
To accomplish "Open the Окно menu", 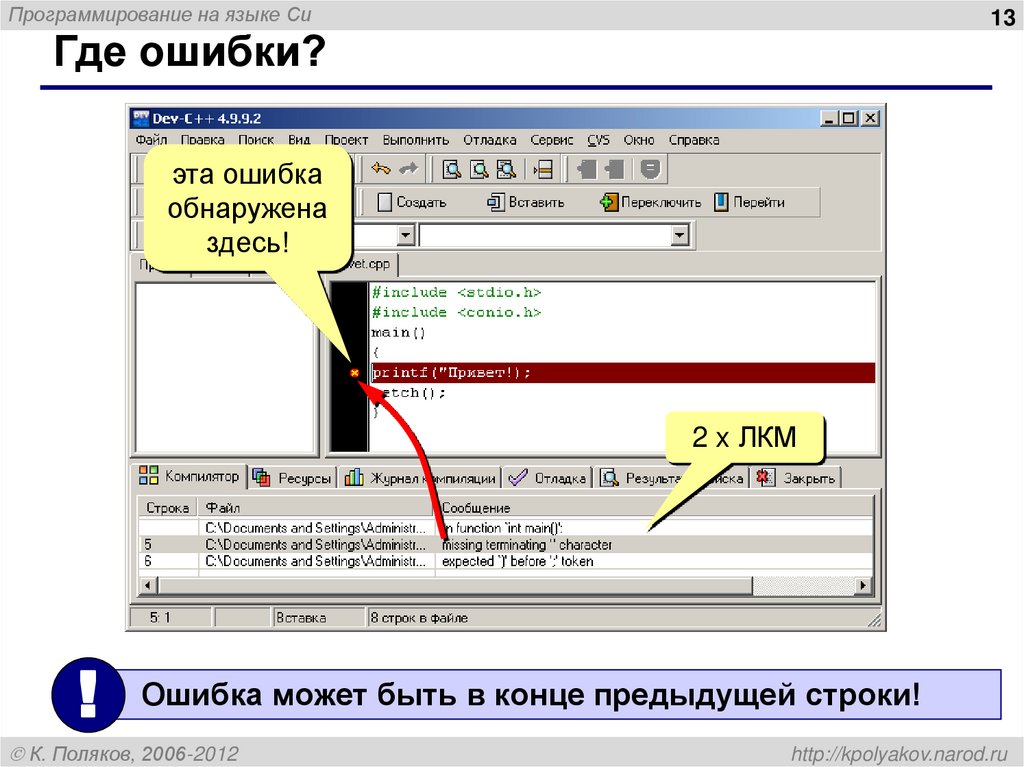I will point(639,140).
